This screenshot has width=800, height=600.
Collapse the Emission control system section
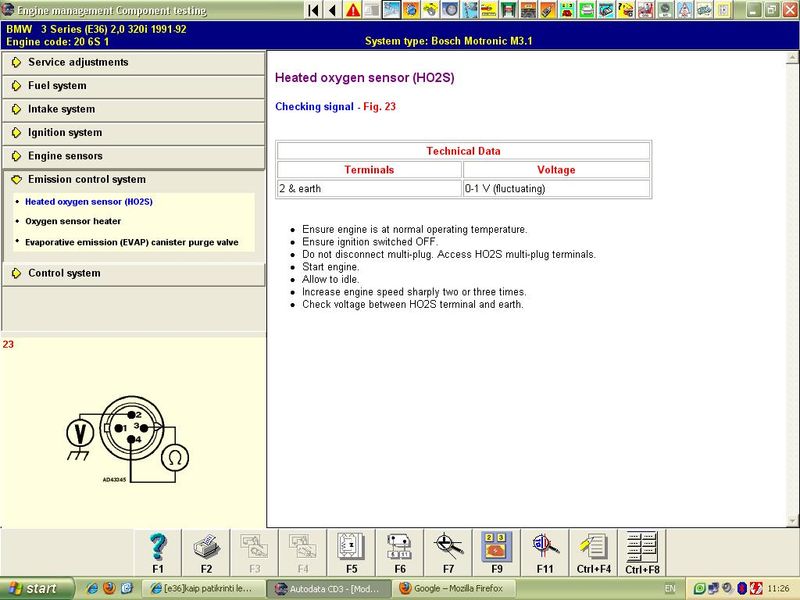(86, 180)
